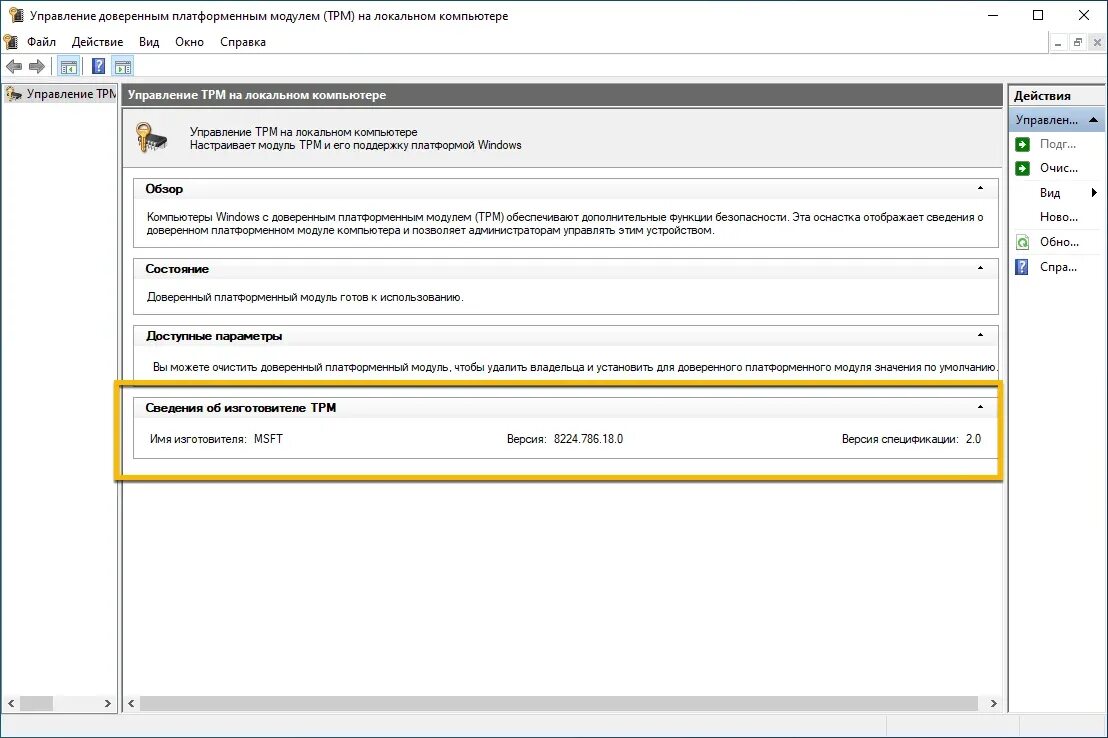Open help via the blue question toolbar icon

click(99, 66)
